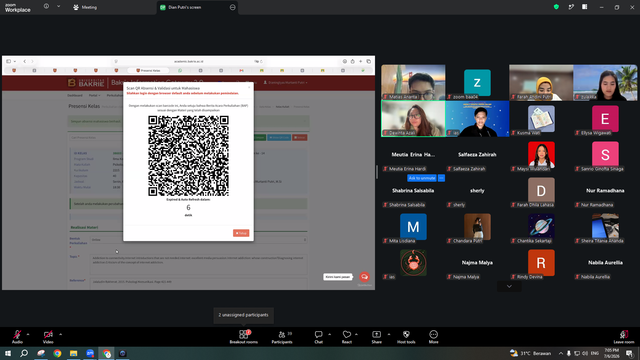The image size is (640, 360).
Task: Select Chantika Sekartaji participant tile
Action: [541, 227]
